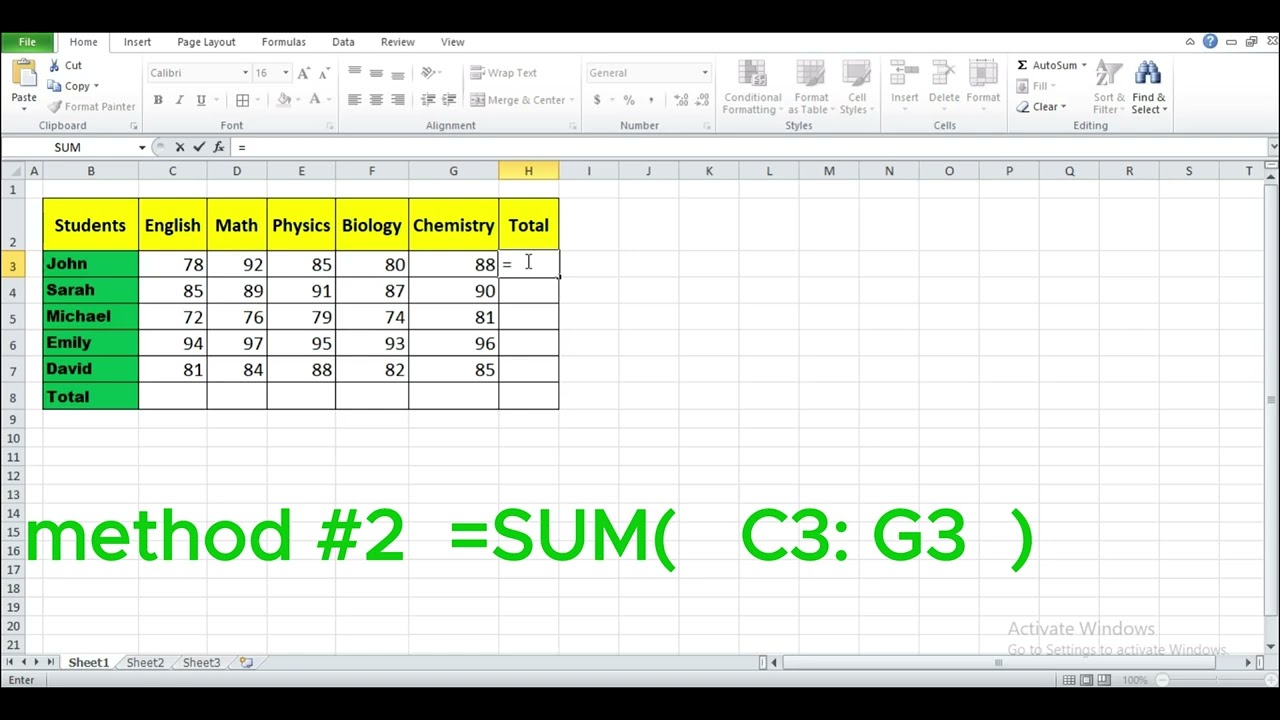Switch to the Page Layout tab

coord(206,42)
